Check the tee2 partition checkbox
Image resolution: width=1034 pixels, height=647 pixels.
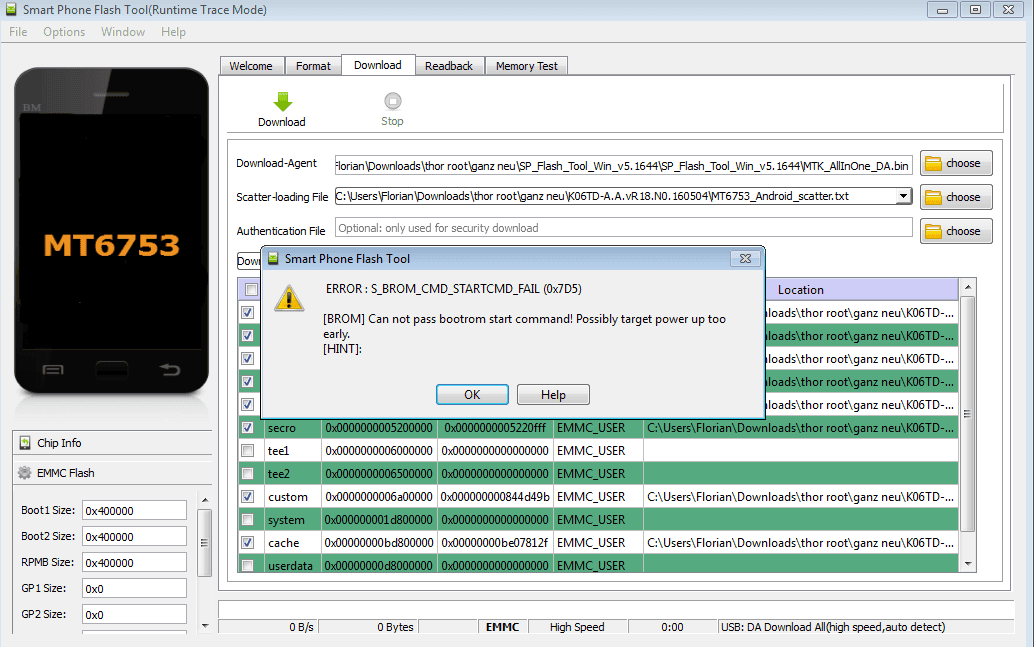(x=247, y=474)
